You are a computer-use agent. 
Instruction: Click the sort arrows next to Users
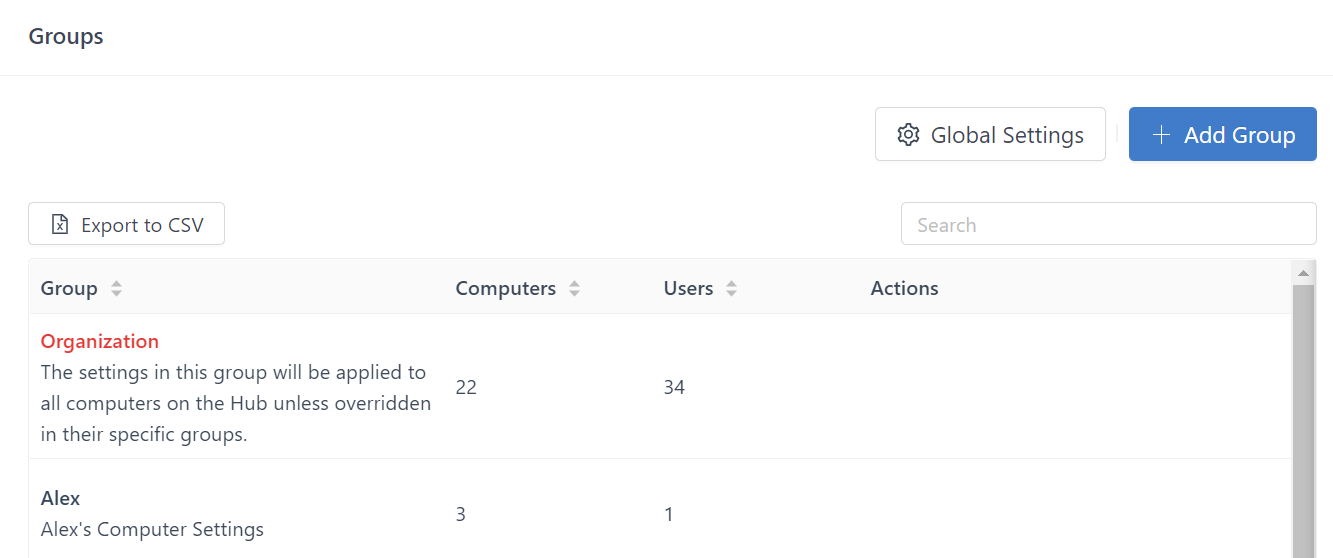[732, 289]
